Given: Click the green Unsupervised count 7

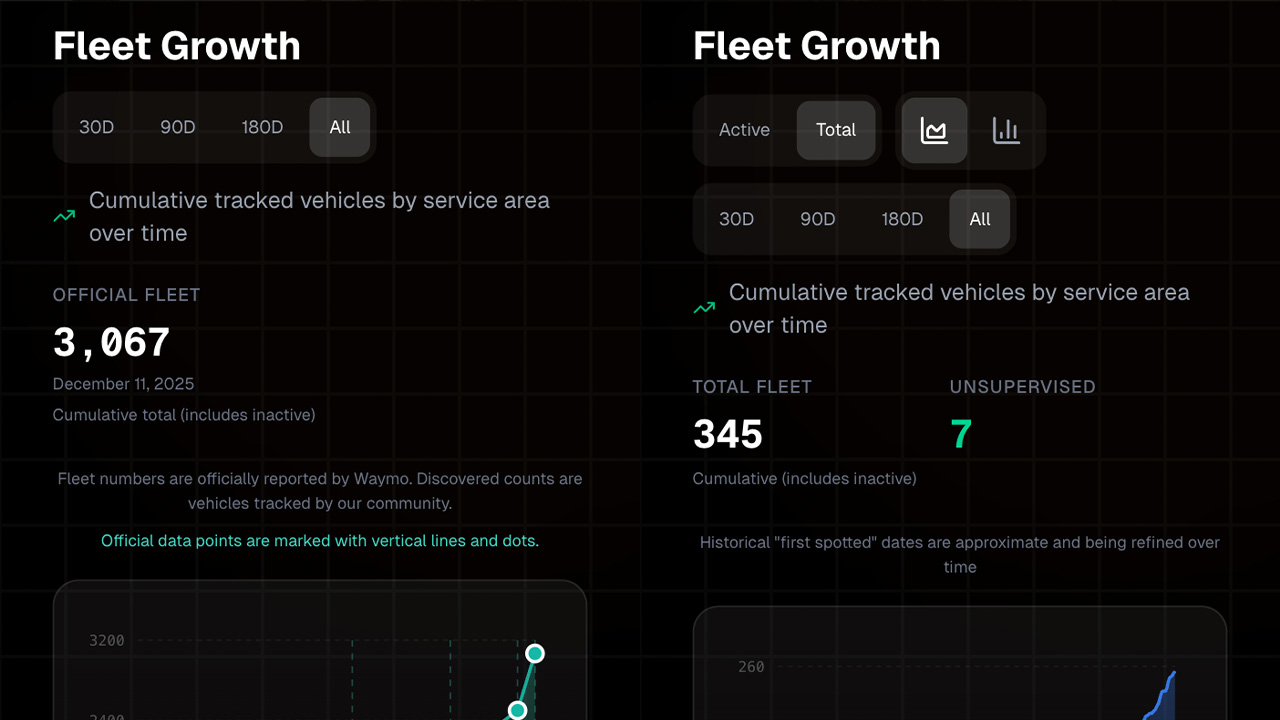Looking at the screenshot, I should pyautogui.click(x=961, y=435).
